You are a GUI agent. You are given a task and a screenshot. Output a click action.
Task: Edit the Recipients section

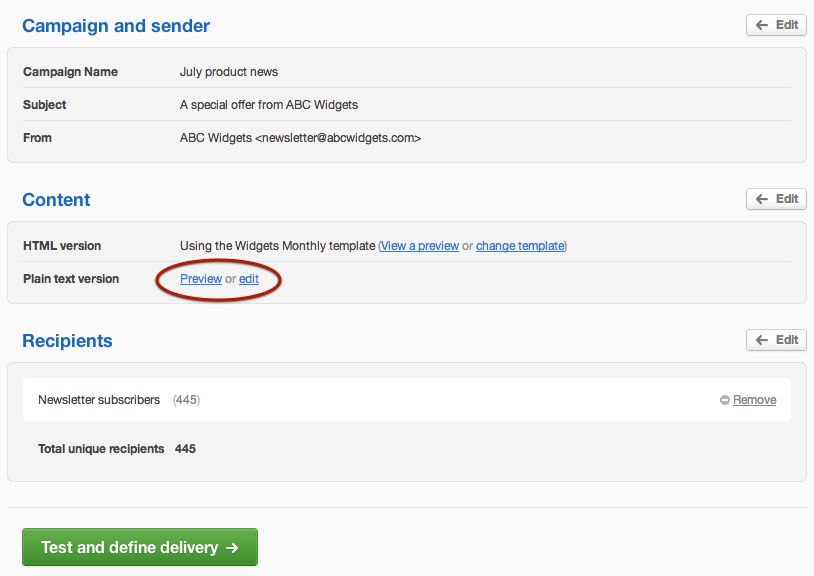[776, 339]
